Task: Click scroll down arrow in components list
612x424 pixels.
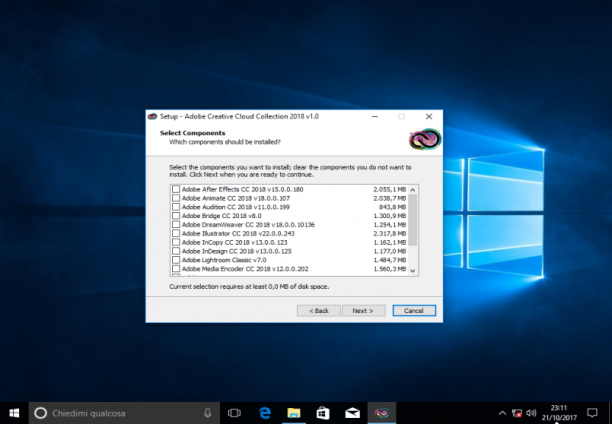Action: tap(413, 271)
